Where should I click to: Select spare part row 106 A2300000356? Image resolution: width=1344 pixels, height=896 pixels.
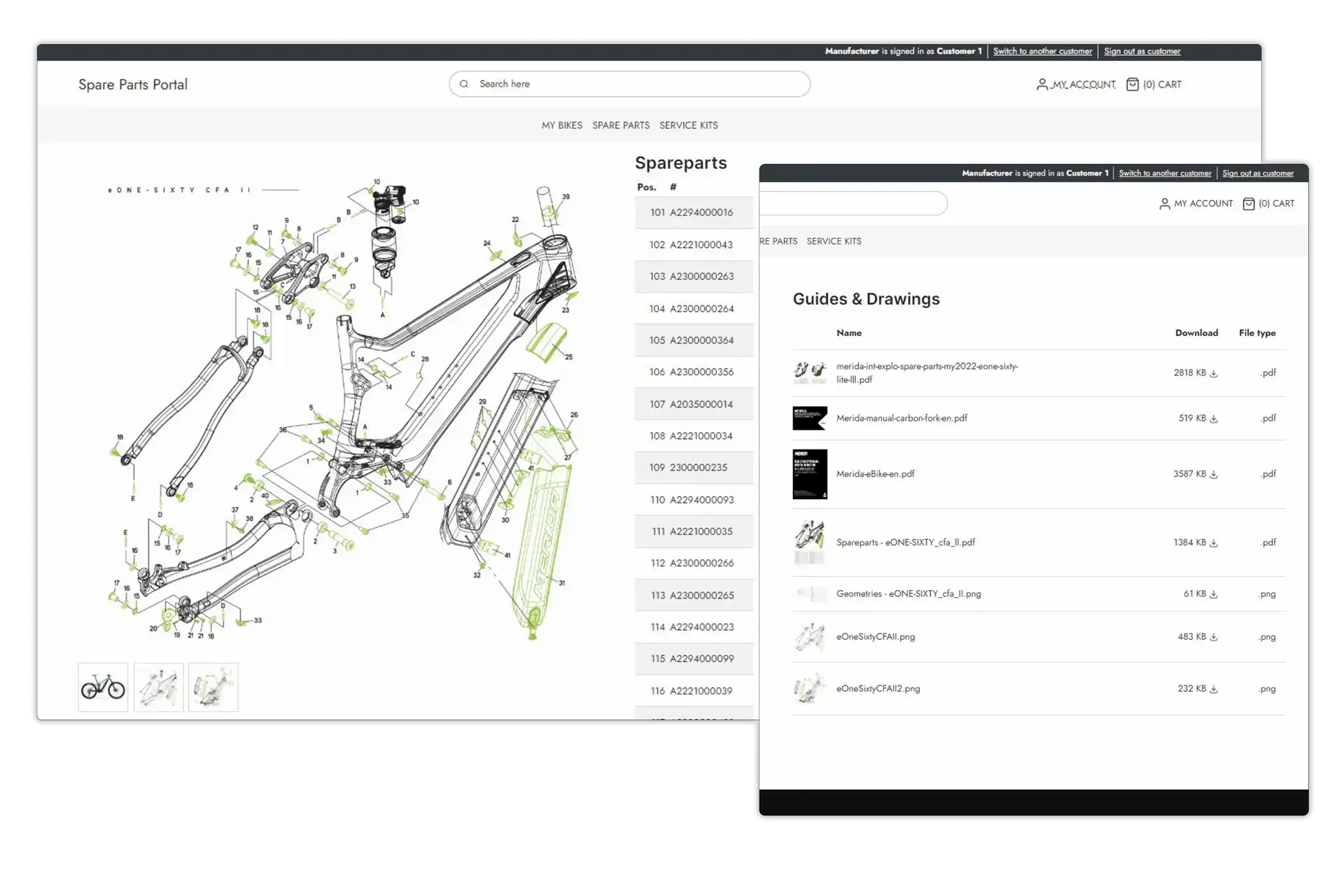tap(694, 372)
